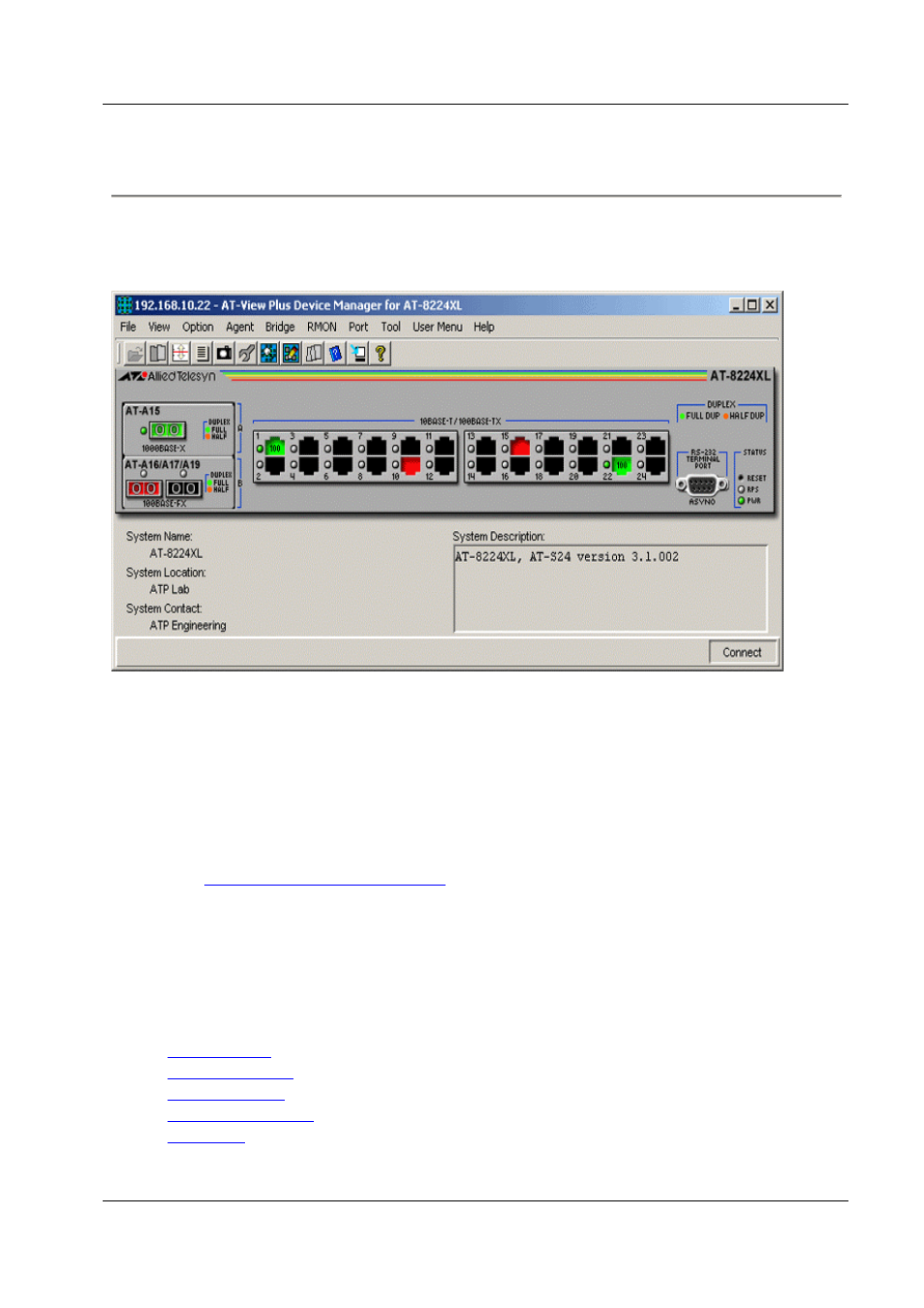Click the AT-A15 module label
Image resolution: width=924 pixels, height=1308 pixels.
tap(142, 411)
